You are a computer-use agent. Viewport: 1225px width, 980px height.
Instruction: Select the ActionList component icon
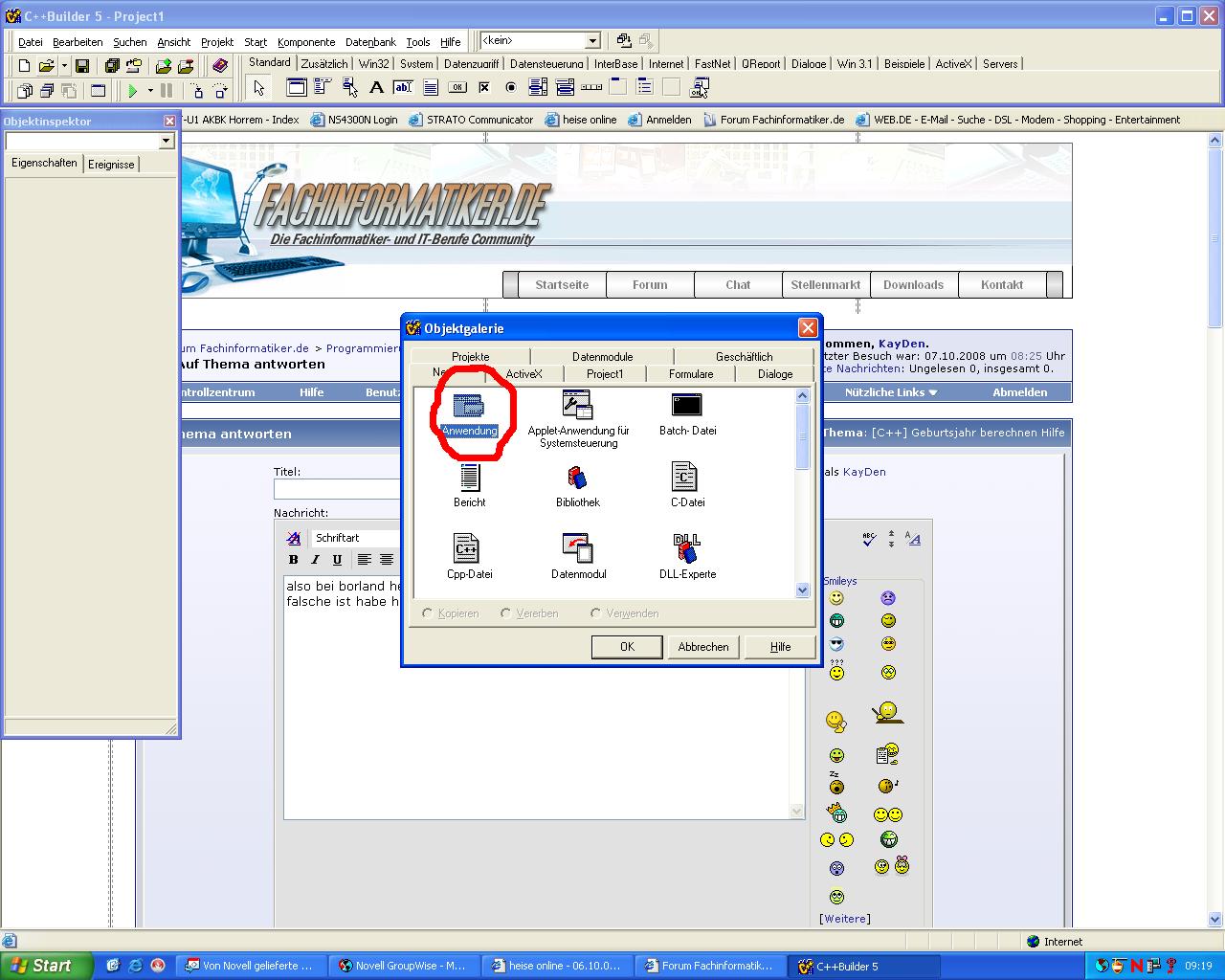pos(699,88)
